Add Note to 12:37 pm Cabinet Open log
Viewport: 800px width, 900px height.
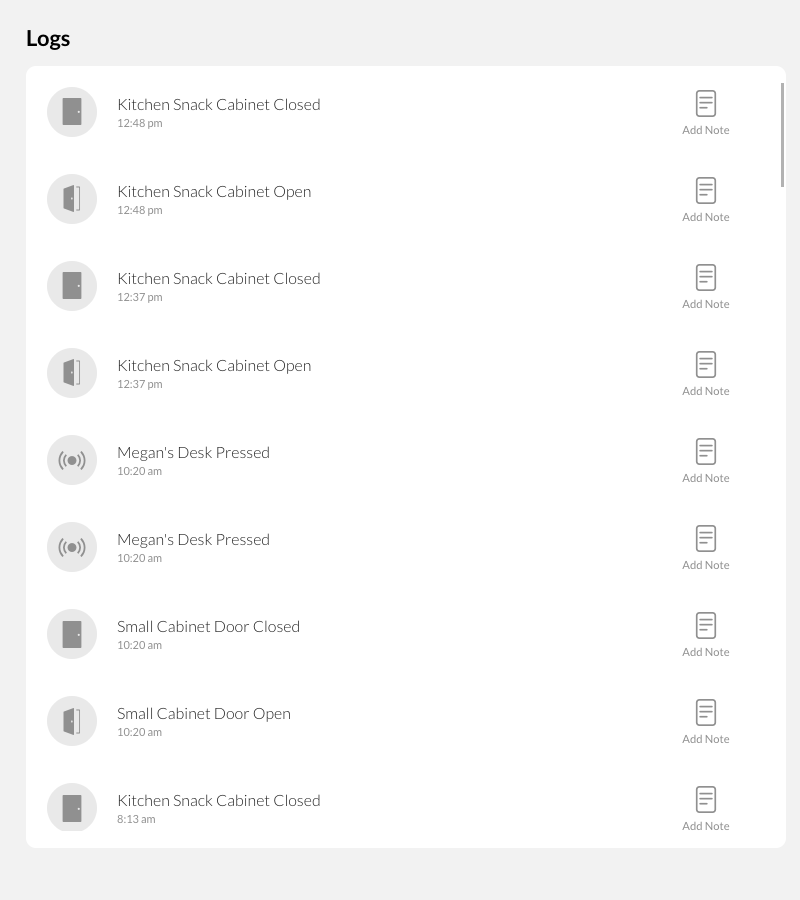pos(705,373)
